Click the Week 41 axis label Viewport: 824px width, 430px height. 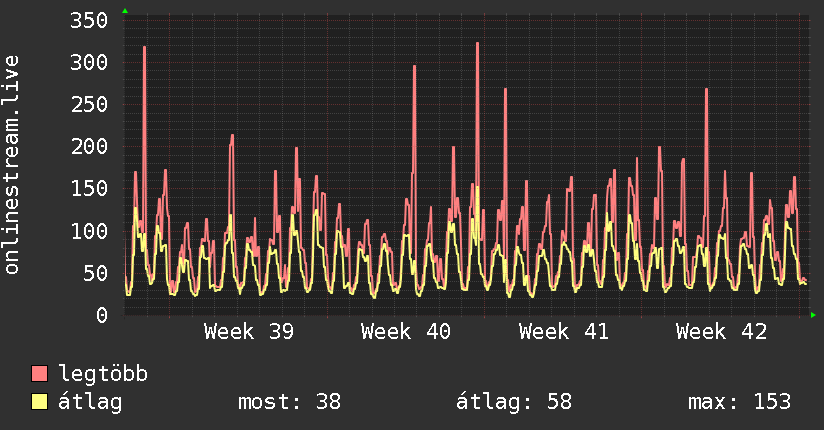coord(564,332)
